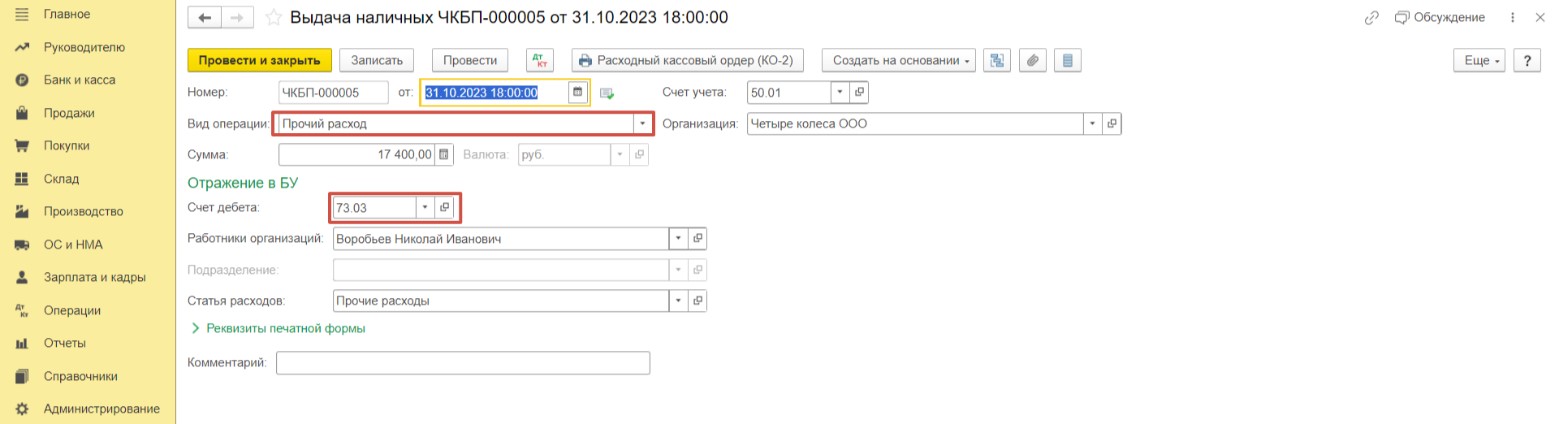Screen dimensions: 1559x424
Task: Navigate back with the left arrow
Action: pyautogui.click(x=205, y=18)
